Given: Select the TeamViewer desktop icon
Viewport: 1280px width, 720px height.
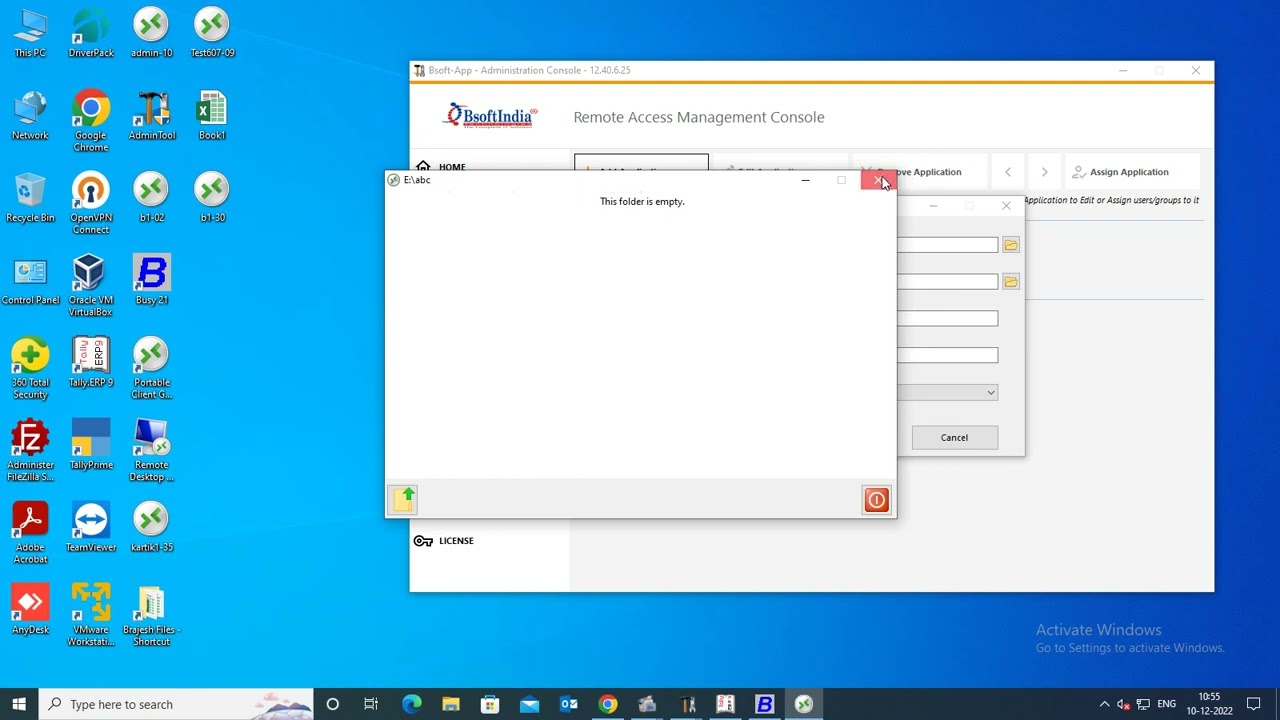Looking at the screenshot, I should (x=91, y=527).
